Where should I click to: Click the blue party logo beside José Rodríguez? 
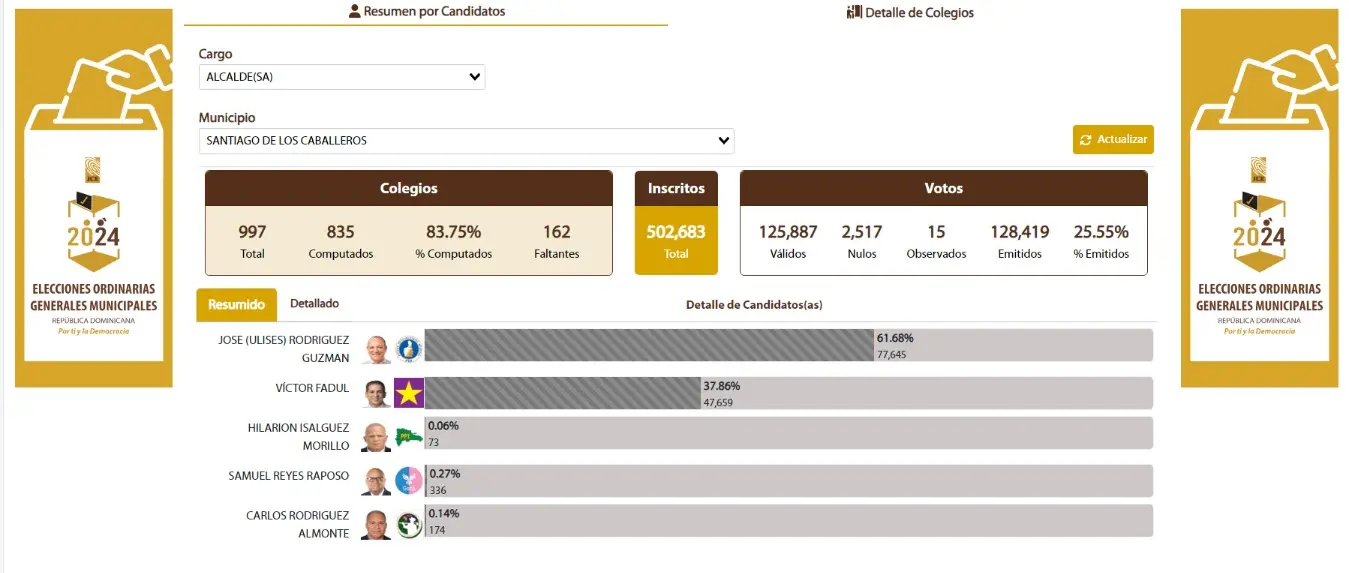pyautogui.click(x=409, y=349)
